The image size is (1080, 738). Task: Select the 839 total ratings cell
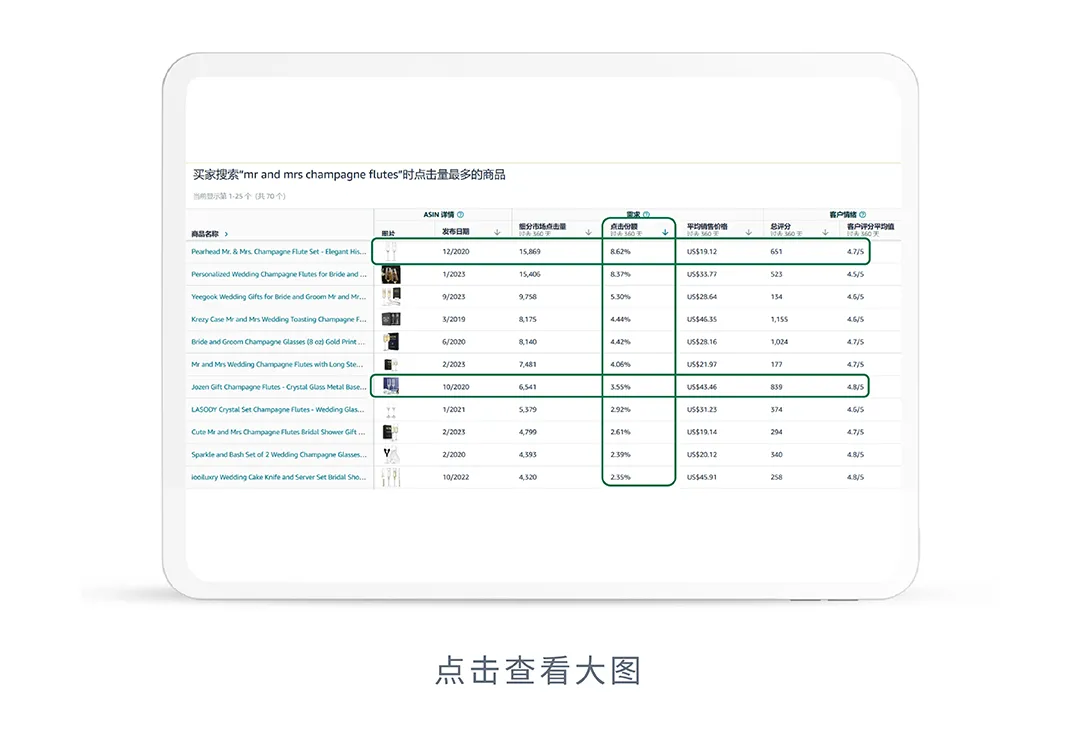[x=777, y=387]
